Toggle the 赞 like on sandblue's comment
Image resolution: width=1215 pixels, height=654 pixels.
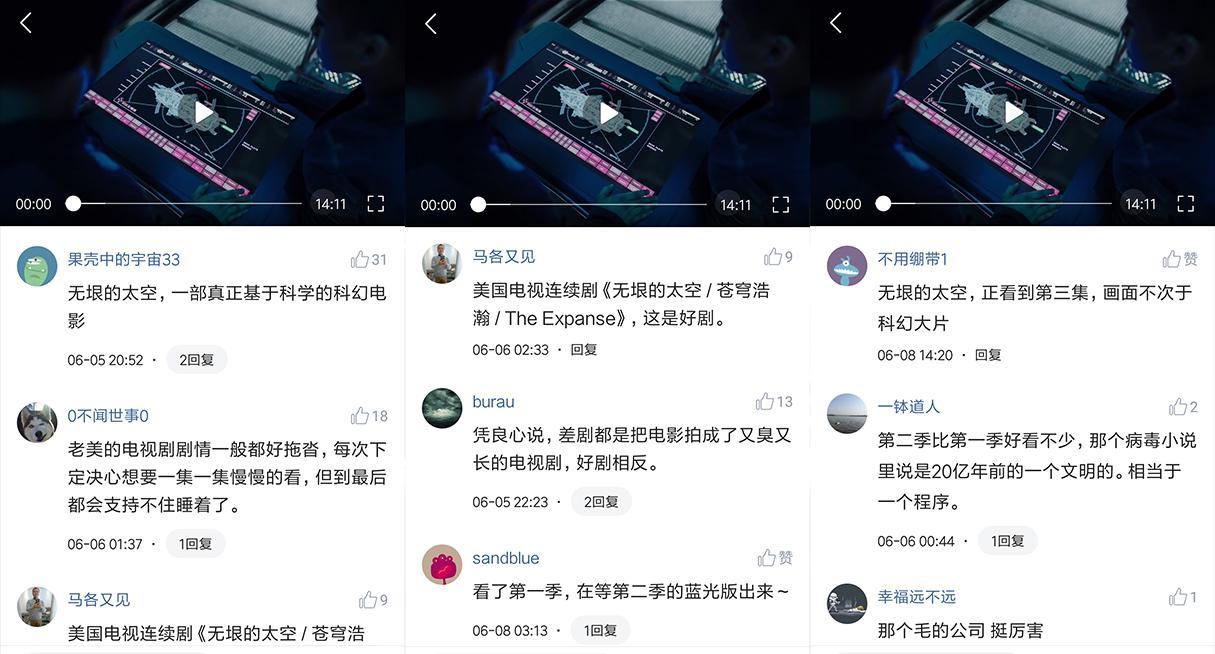pyautogui.click(x=775, y=558)
